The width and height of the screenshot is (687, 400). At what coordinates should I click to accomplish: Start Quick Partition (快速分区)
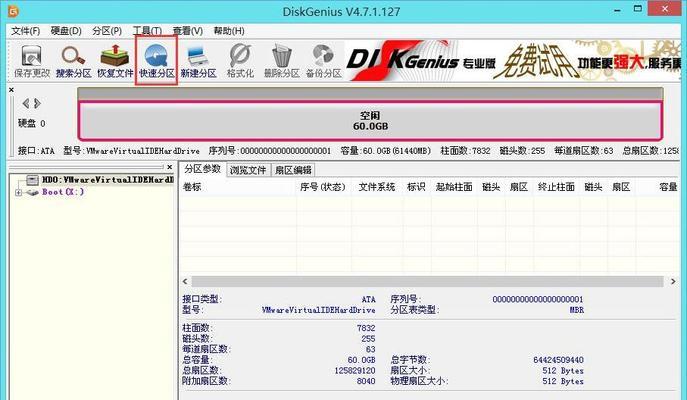[x=156, y=61]
